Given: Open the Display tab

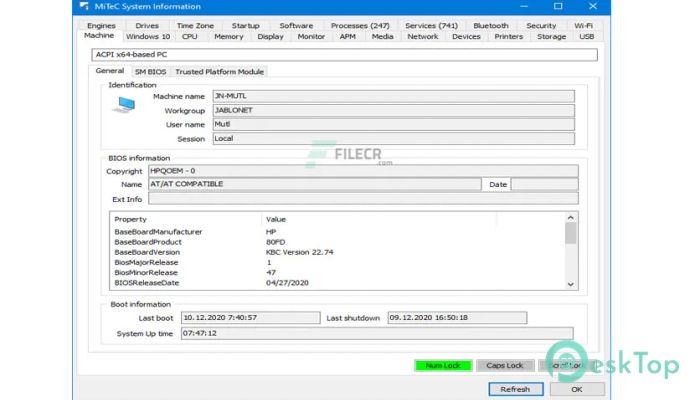Looking at the screenshot, I should click(x=270, y=37).
